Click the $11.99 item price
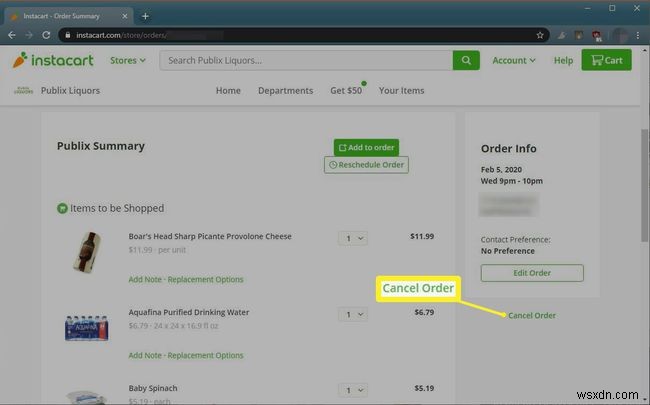The image size is (650, 405). 422,236
